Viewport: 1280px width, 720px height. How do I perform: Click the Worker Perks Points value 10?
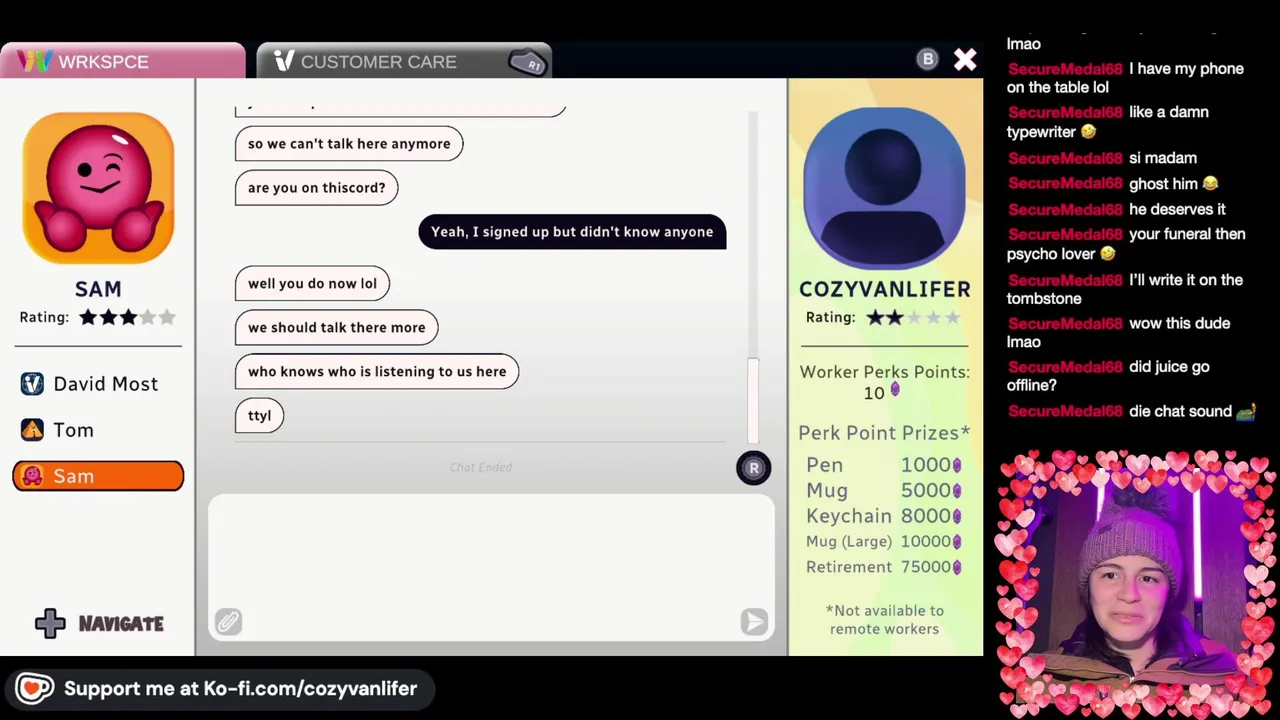tap(874, 393)
